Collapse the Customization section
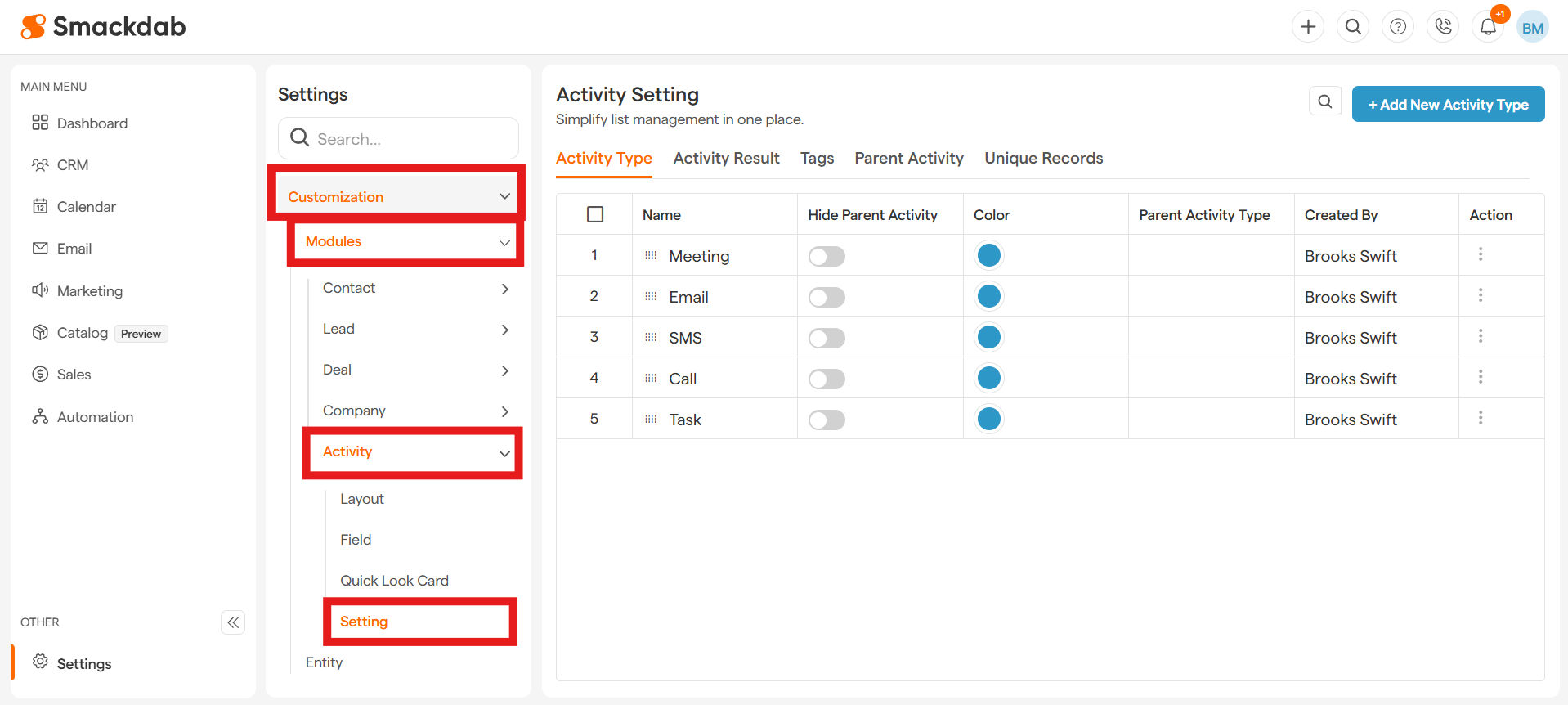Viewport: 1568px width, 705px height. tap(504, 196)
